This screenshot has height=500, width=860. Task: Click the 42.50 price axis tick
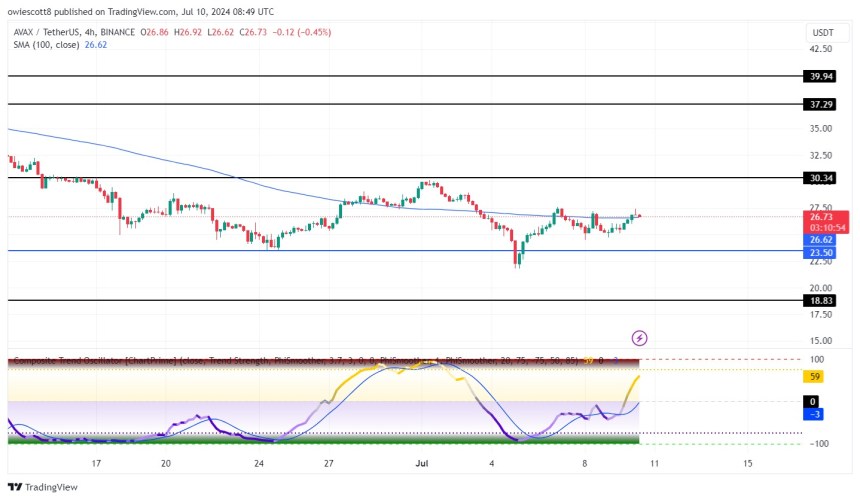pyautogui.click(x=821, y=49)
